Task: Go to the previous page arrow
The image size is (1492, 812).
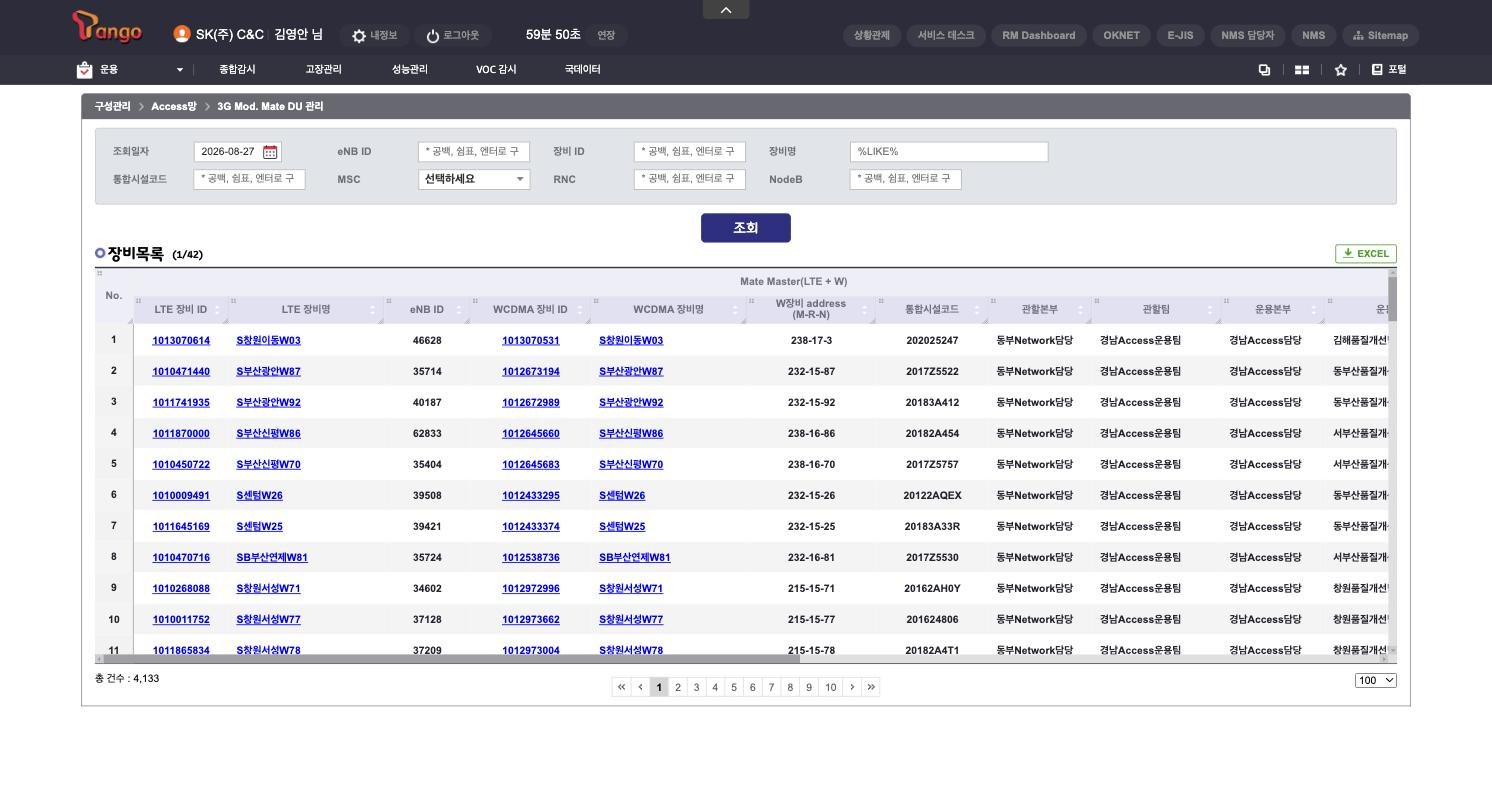Action: coord(640,687)
